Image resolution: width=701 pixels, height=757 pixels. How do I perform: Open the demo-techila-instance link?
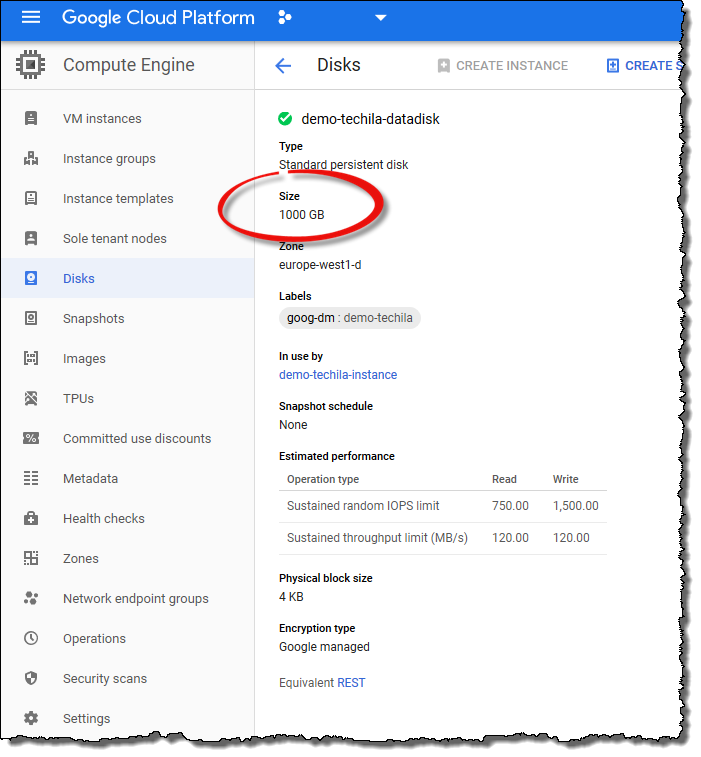[x=338, y=375]
